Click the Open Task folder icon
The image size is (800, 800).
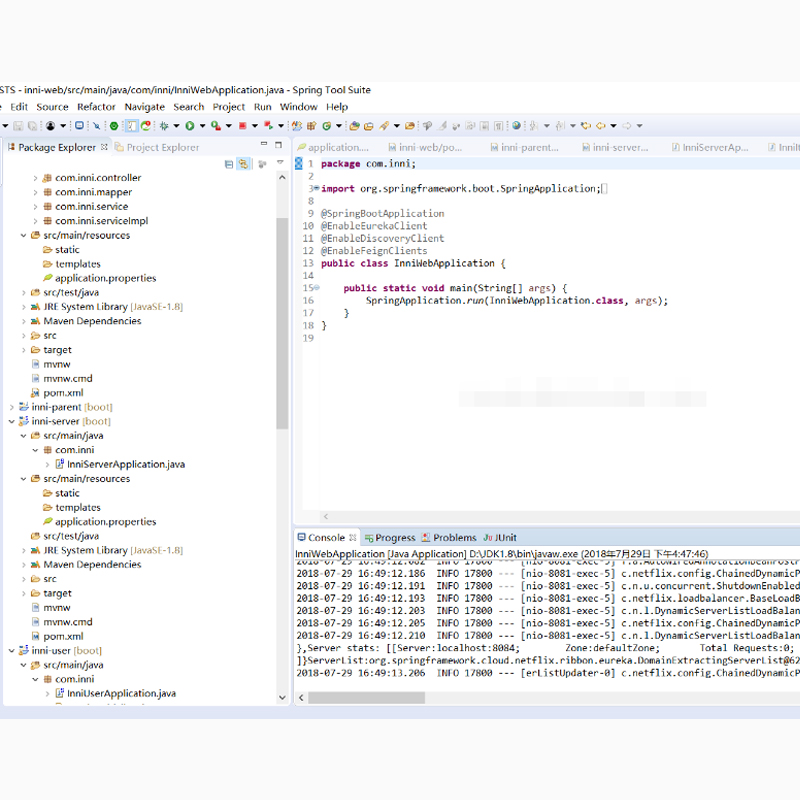(x=368, y=126)
